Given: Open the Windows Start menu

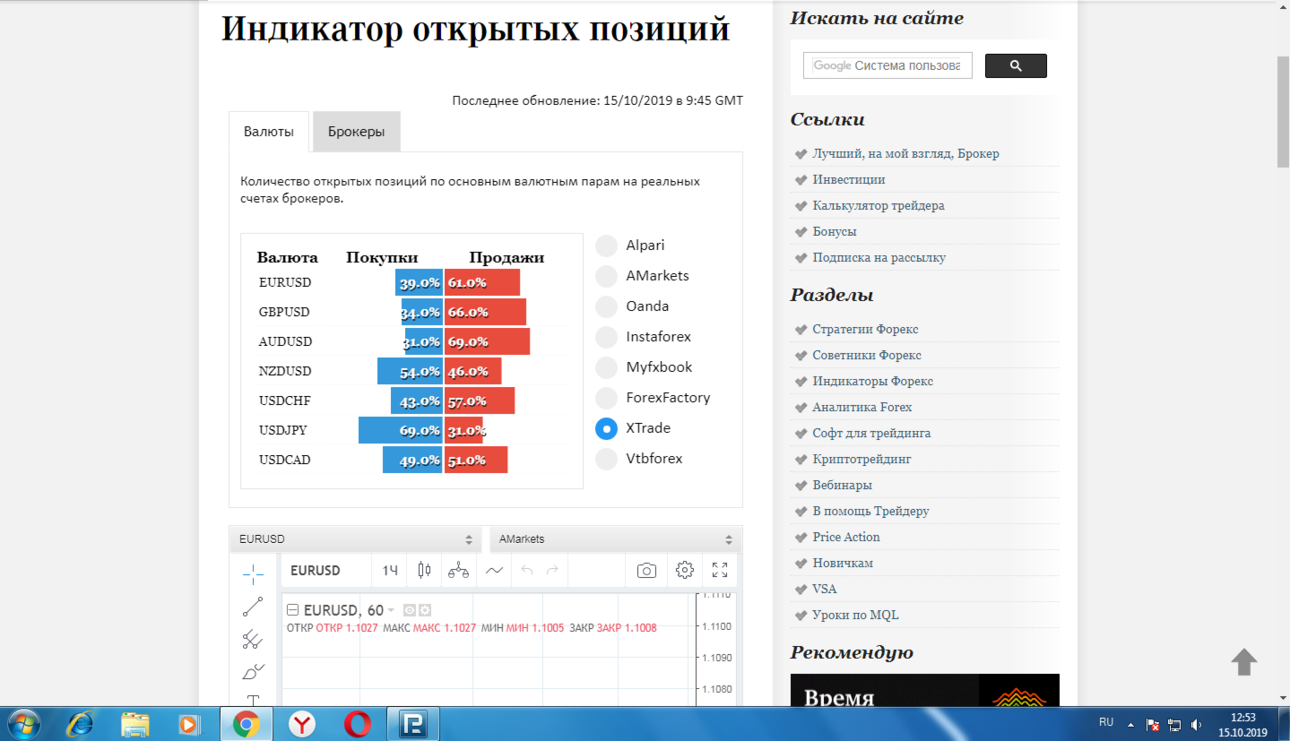Looking at the screenshot, I should click(24, 723).
